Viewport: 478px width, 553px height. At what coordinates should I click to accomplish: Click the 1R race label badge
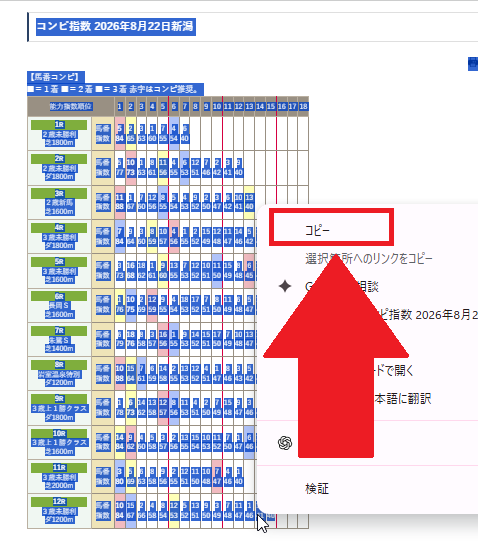coord(59,134)
